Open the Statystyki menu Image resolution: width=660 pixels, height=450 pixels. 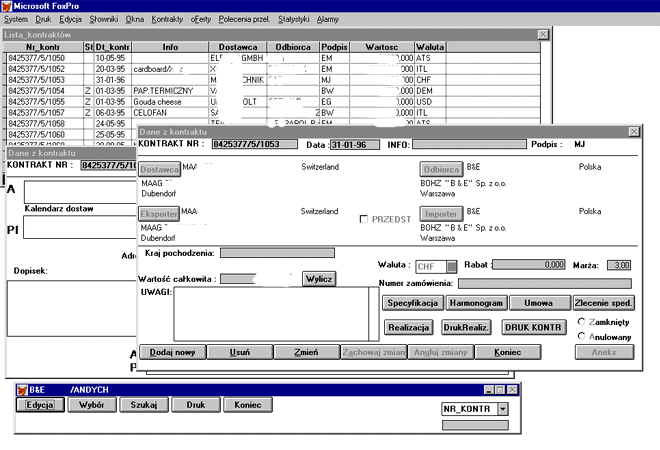[293, 19]
